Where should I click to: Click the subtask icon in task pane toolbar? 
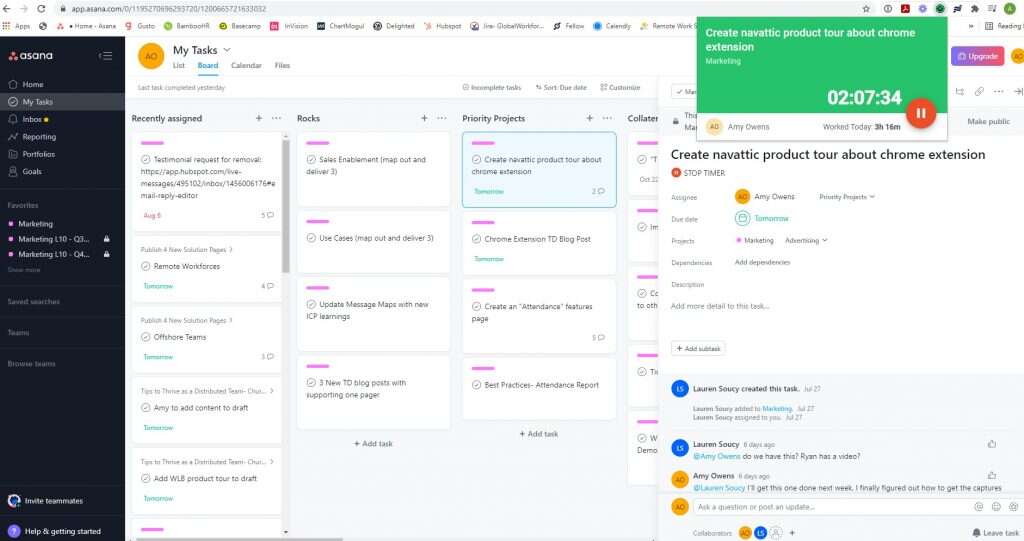click(959, 91)
